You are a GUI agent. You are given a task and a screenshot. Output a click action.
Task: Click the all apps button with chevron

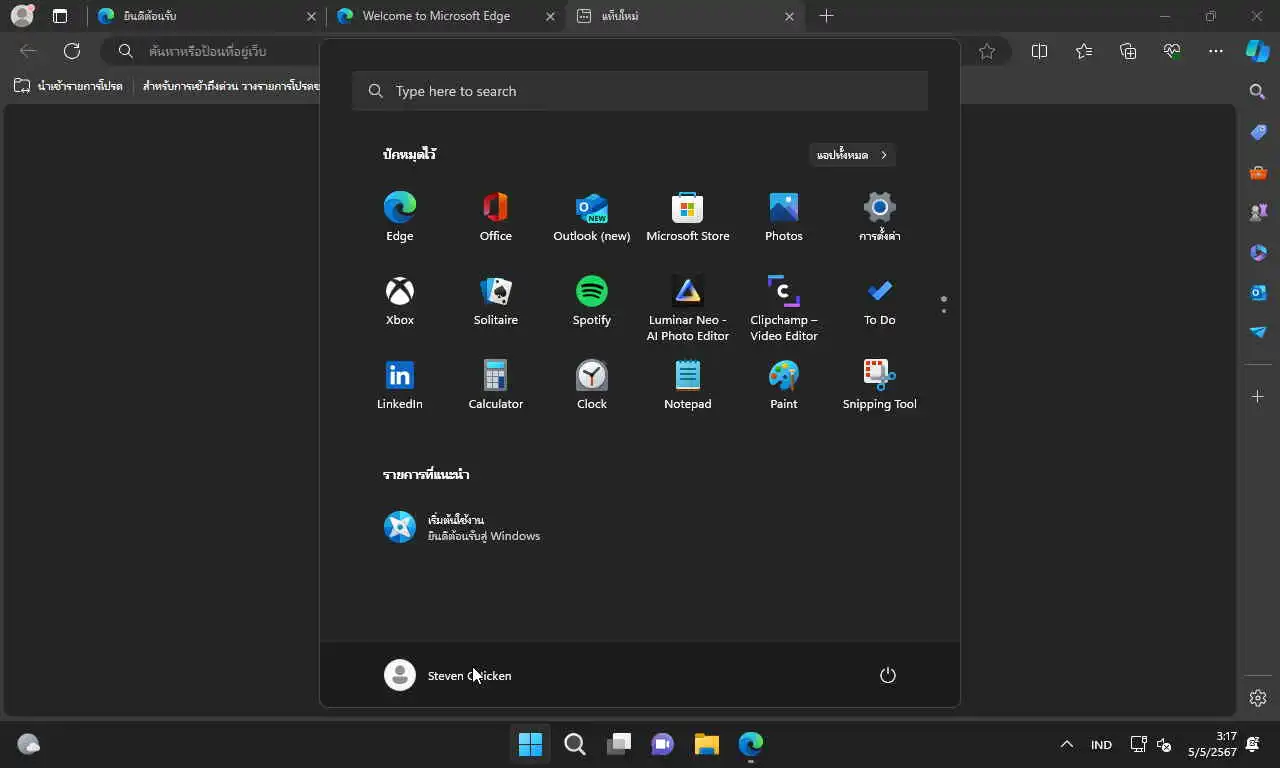[852, 155]
